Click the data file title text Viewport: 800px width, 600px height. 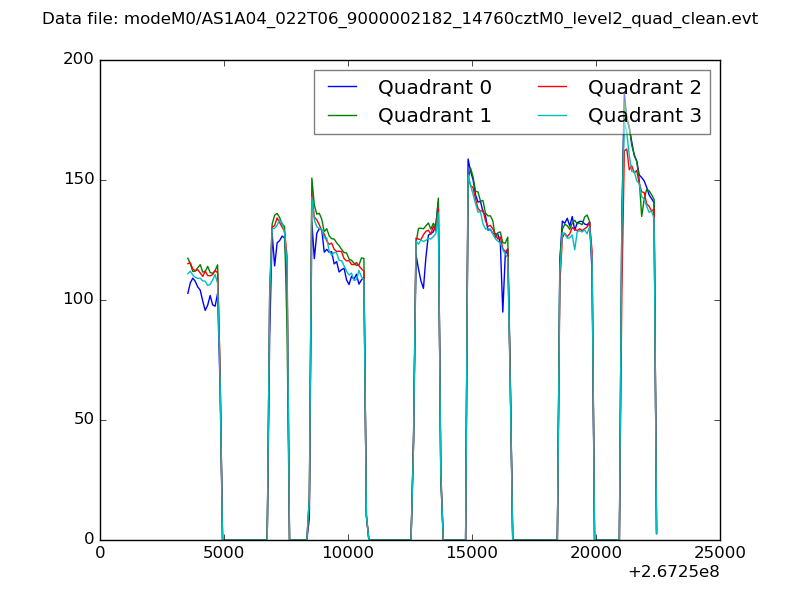tap(400, 19)
